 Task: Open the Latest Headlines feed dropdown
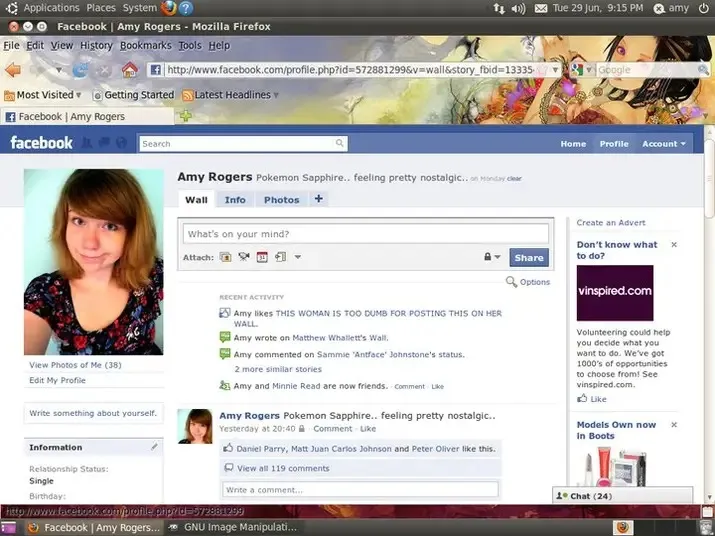230,95
